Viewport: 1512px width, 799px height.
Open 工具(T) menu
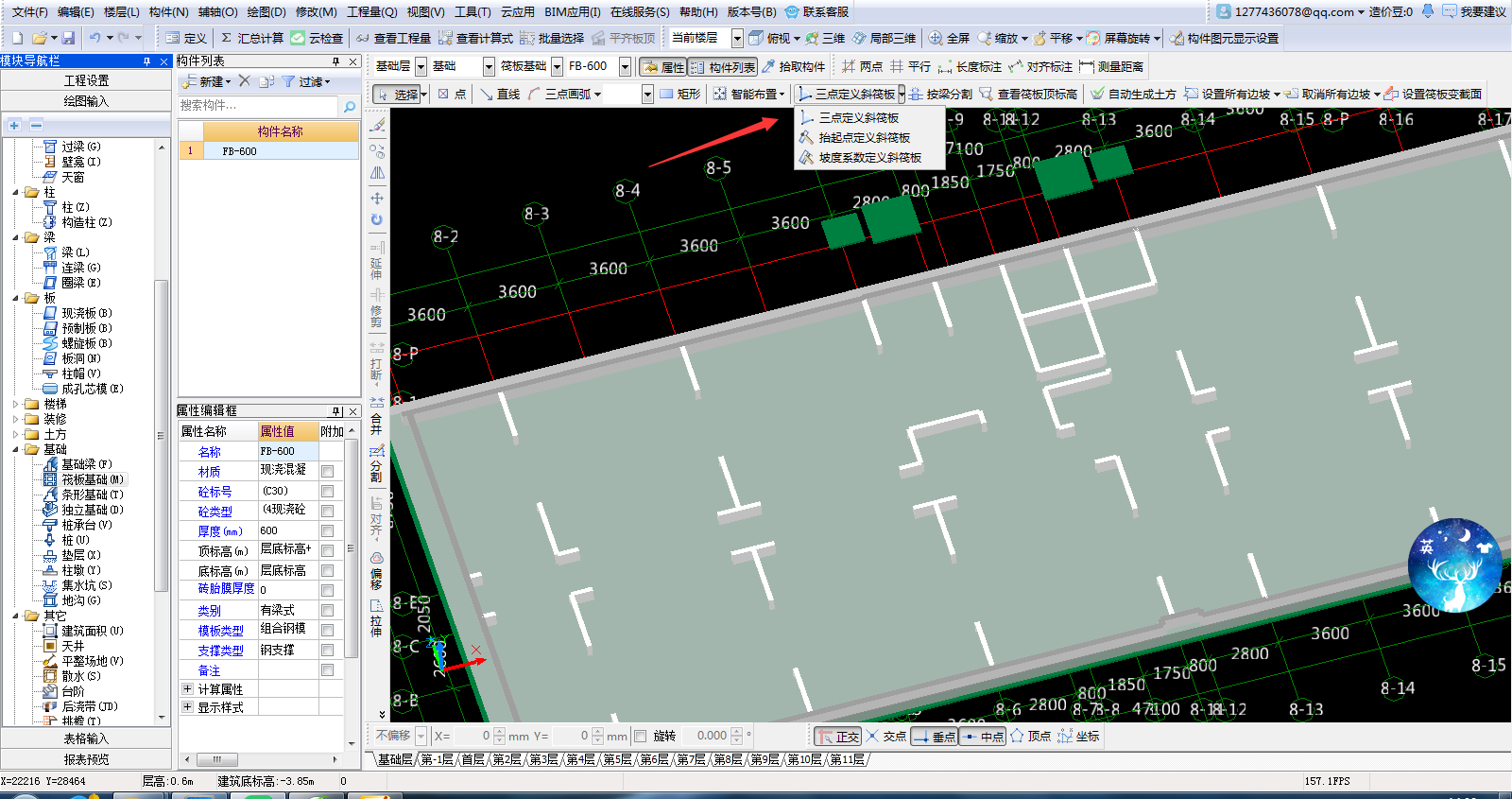[x=472, y=11]
